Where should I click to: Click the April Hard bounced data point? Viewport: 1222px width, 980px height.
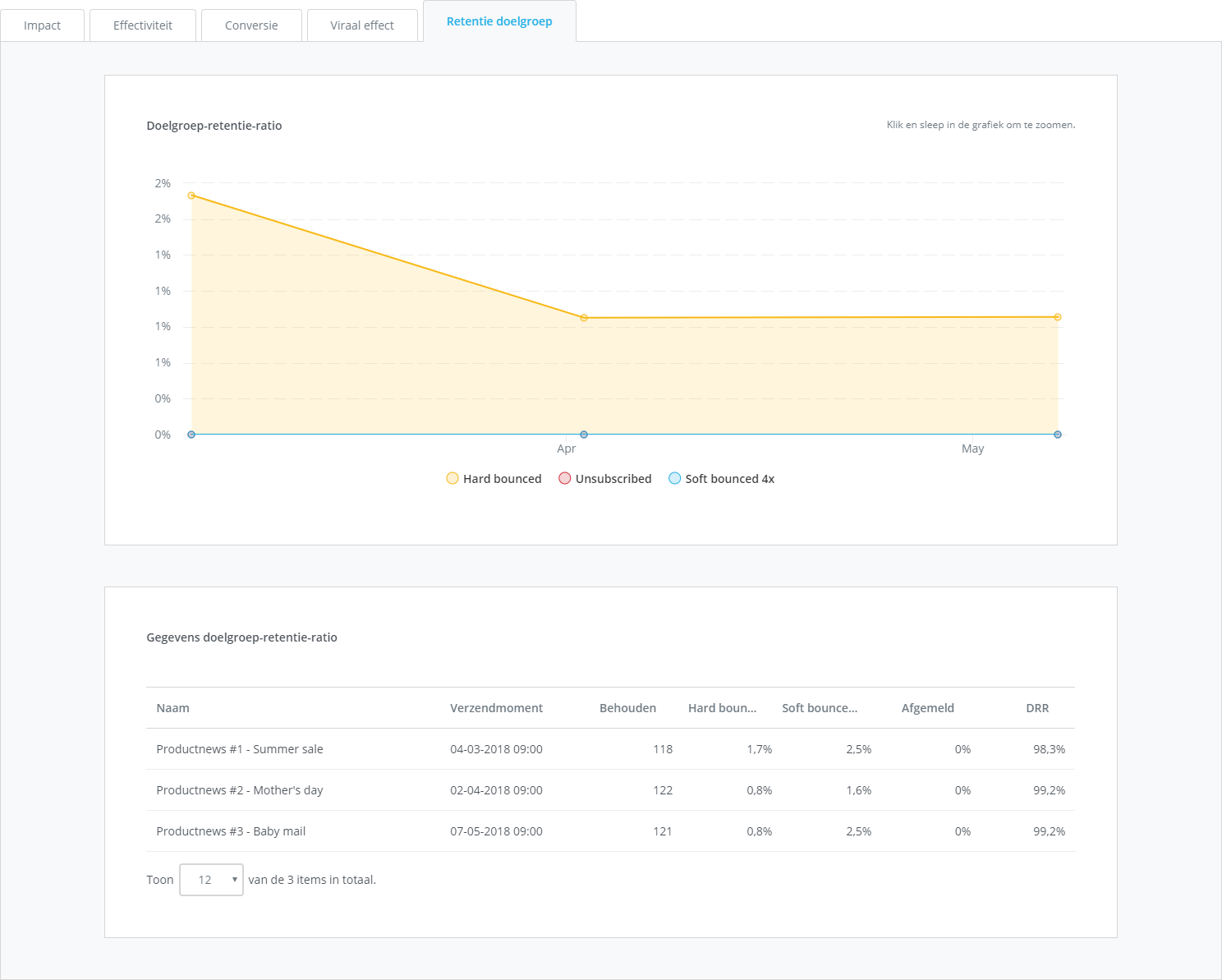584,318
